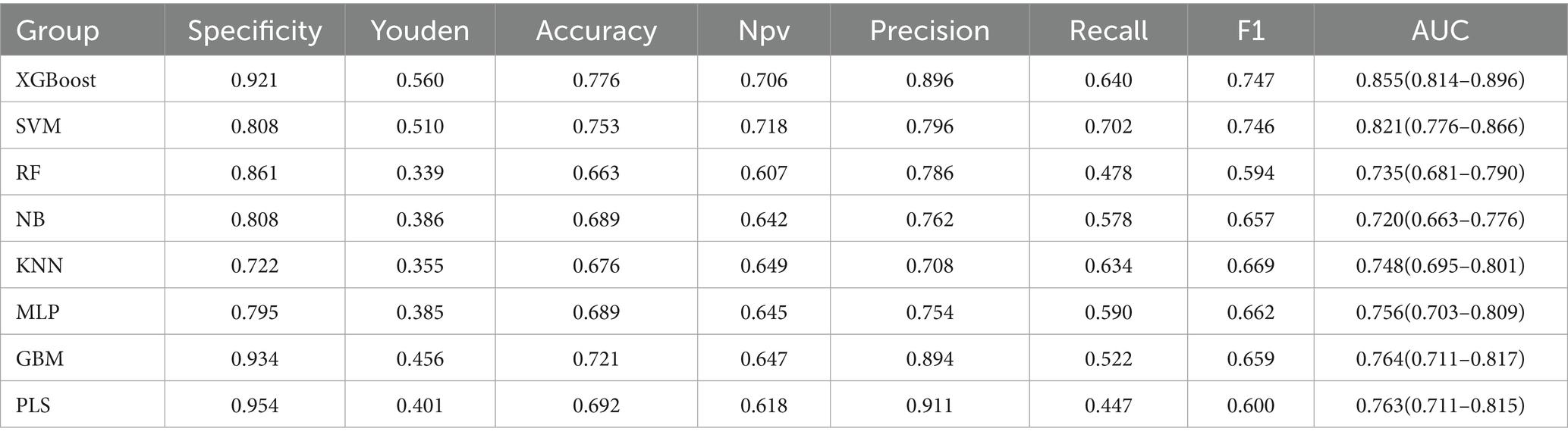Image resolution: width=1568 pixels, height=441 pixels.
Task: Click the Specificity column header
Action: pyautogui.click(x=255, y=30)
